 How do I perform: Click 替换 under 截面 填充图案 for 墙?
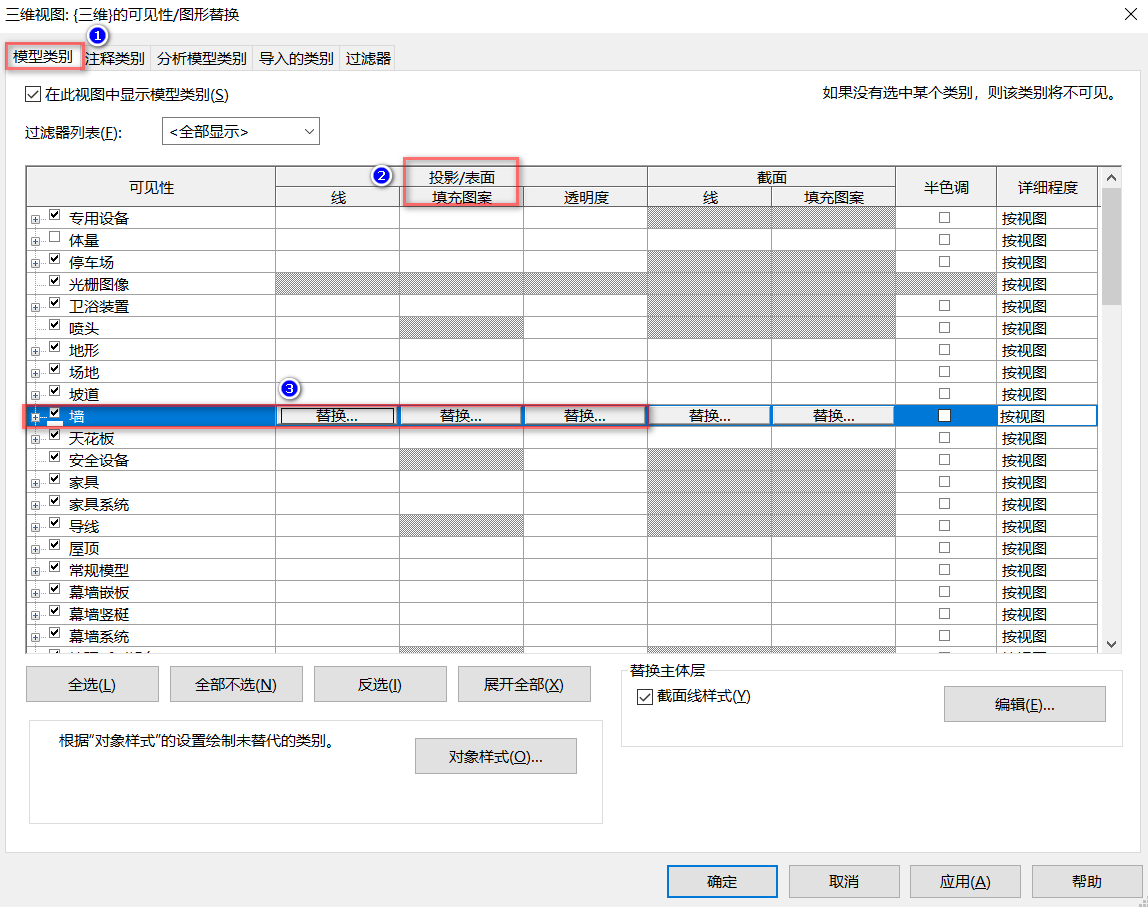[833, 416]
